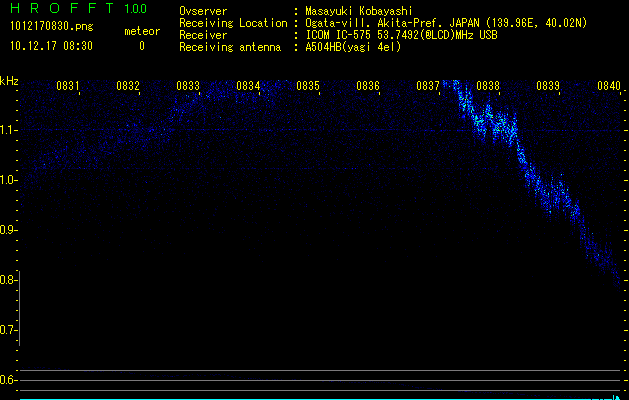Click the 0835 time axis marker
This screenshot has height=400, width=629.
(308, 86)
